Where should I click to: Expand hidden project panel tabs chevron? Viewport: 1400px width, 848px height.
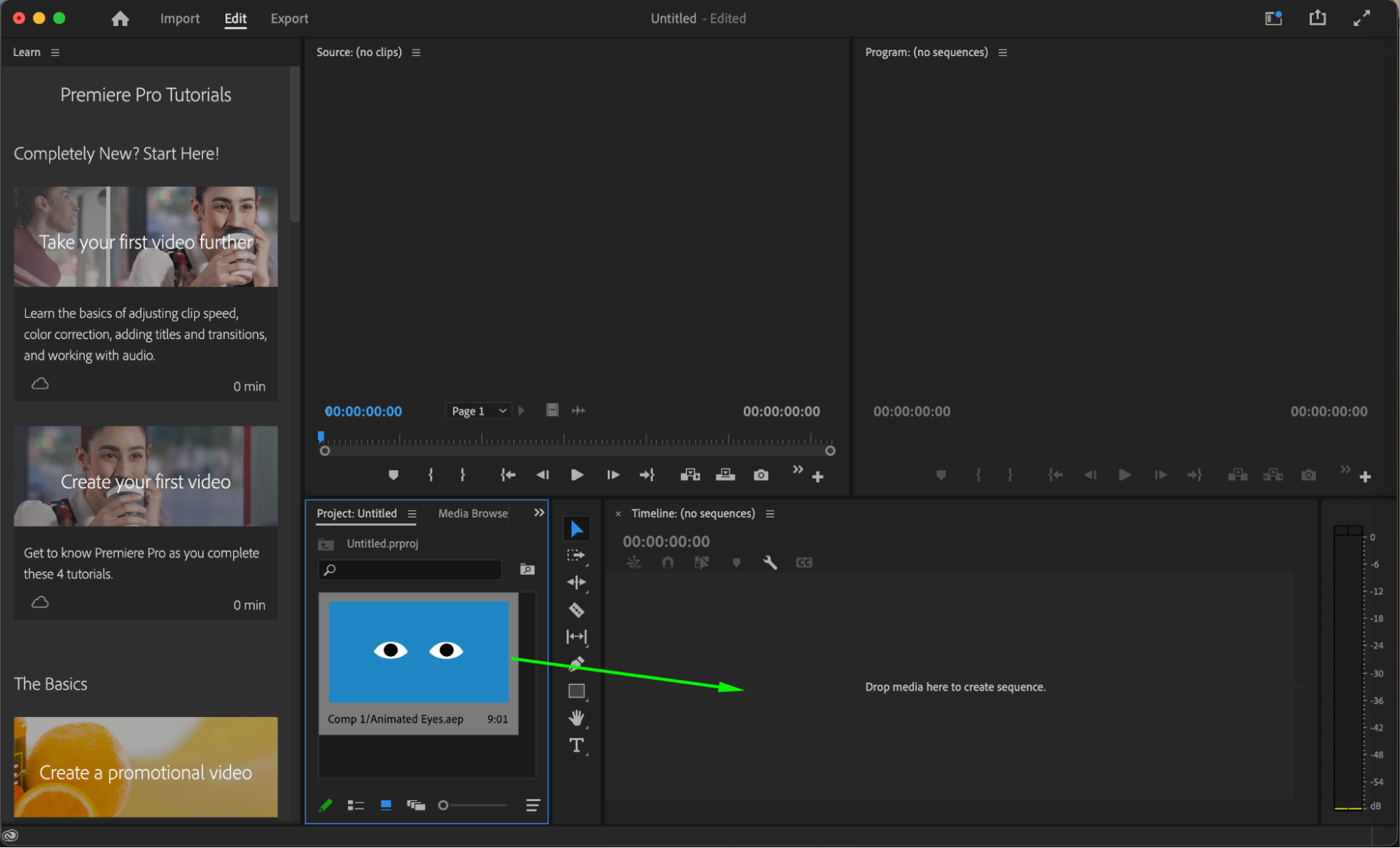(x=539, y=513)
